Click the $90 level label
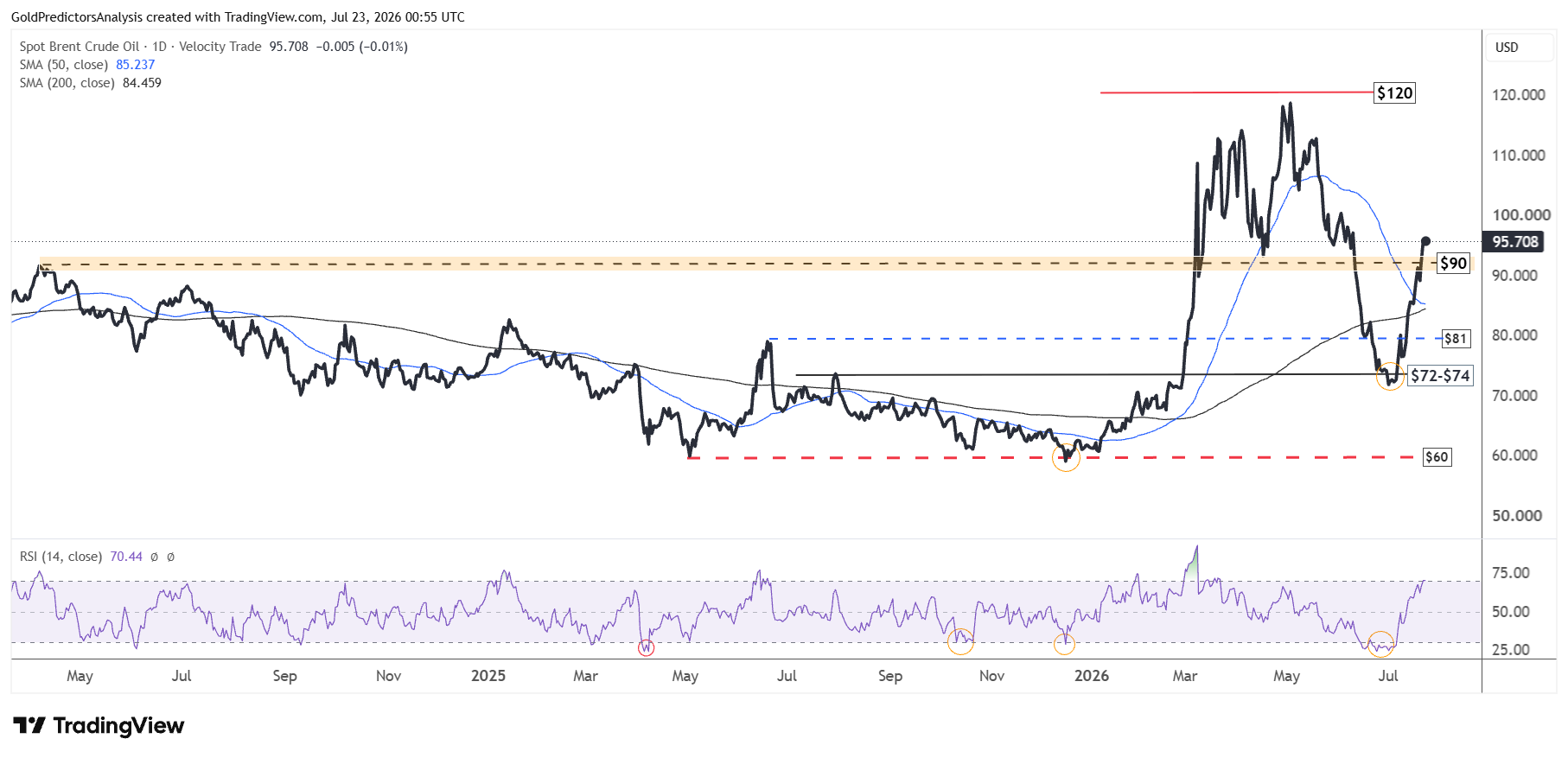Screen dimensions: 1568x758 pyautogui.click(x=1453, y=264)
